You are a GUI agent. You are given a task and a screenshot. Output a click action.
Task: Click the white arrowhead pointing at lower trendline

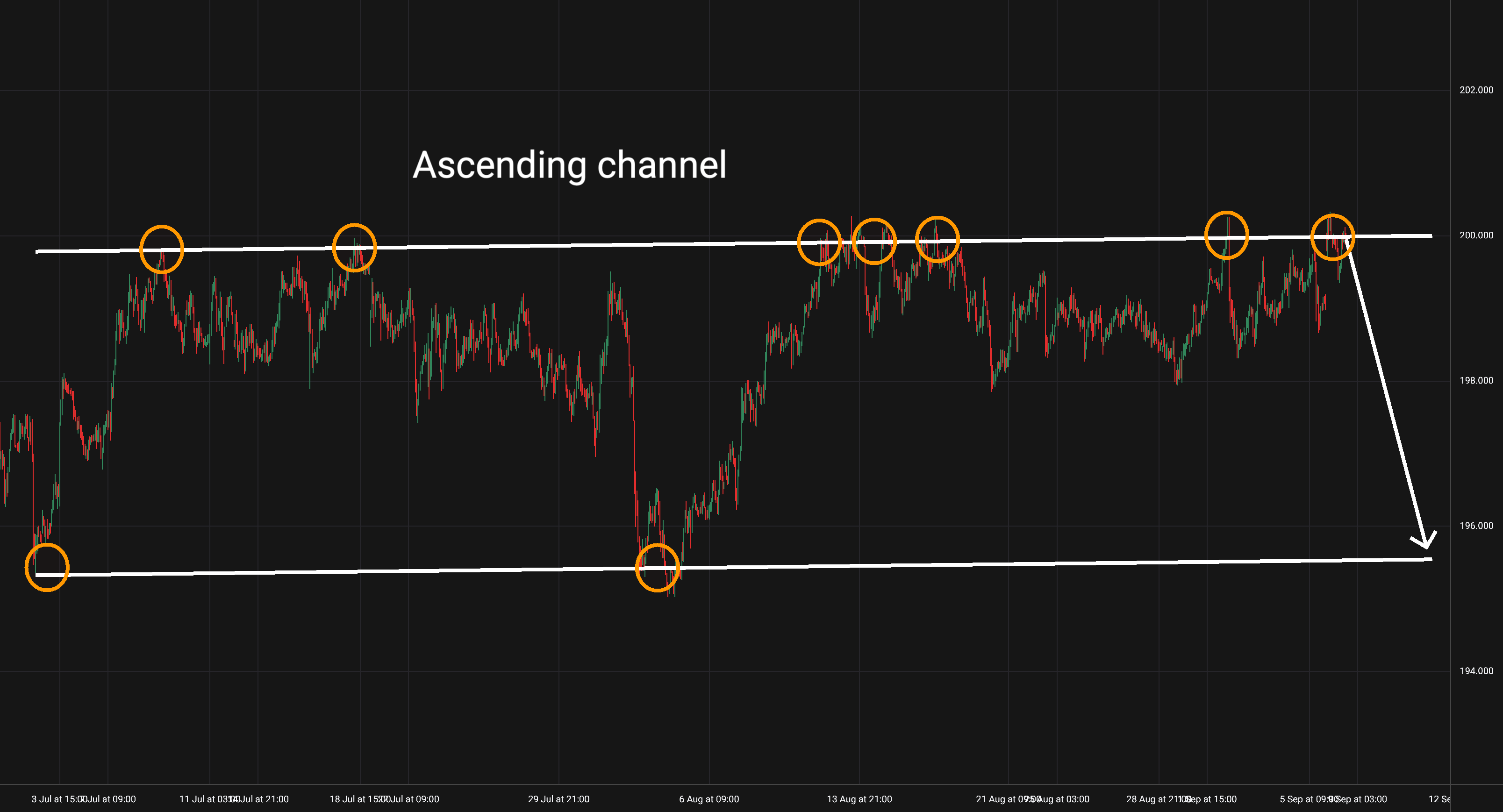click(1426, 545)
